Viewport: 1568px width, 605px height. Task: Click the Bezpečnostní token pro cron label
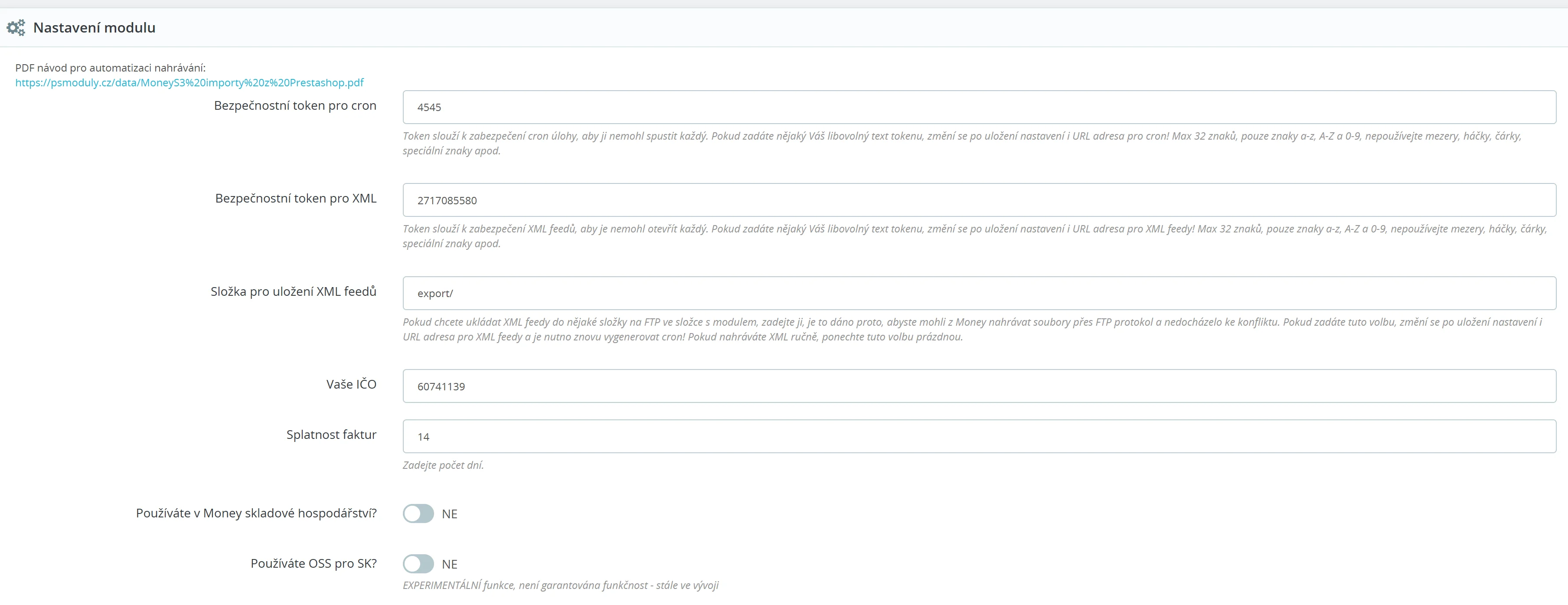pos(294,106)
